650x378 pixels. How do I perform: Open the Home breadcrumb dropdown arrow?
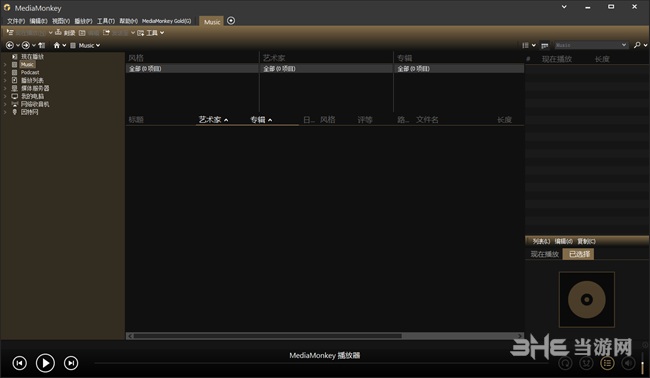click(64, 45)
